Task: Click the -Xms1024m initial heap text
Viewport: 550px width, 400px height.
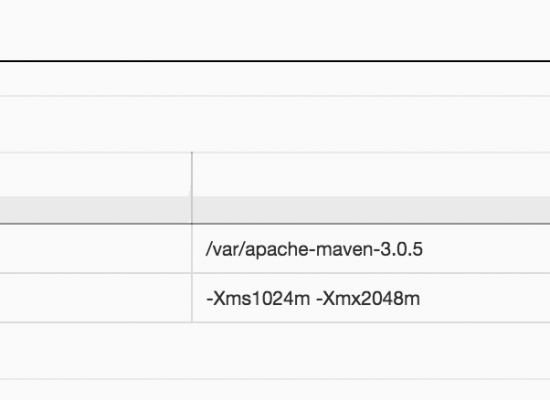Action: click(258, 299)
